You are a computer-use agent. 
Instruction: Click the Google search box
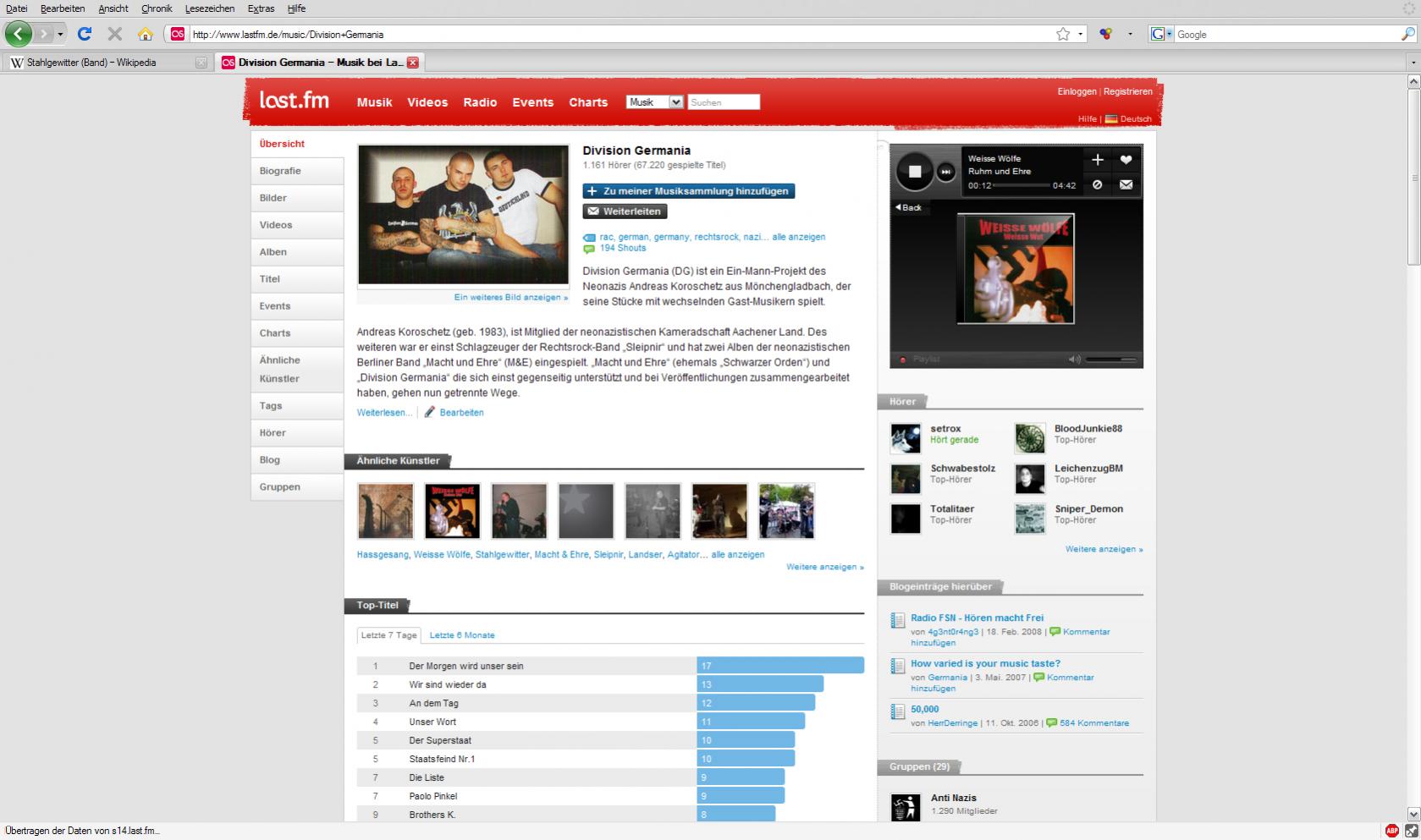pyautogui.click(x=1286, y=35)
